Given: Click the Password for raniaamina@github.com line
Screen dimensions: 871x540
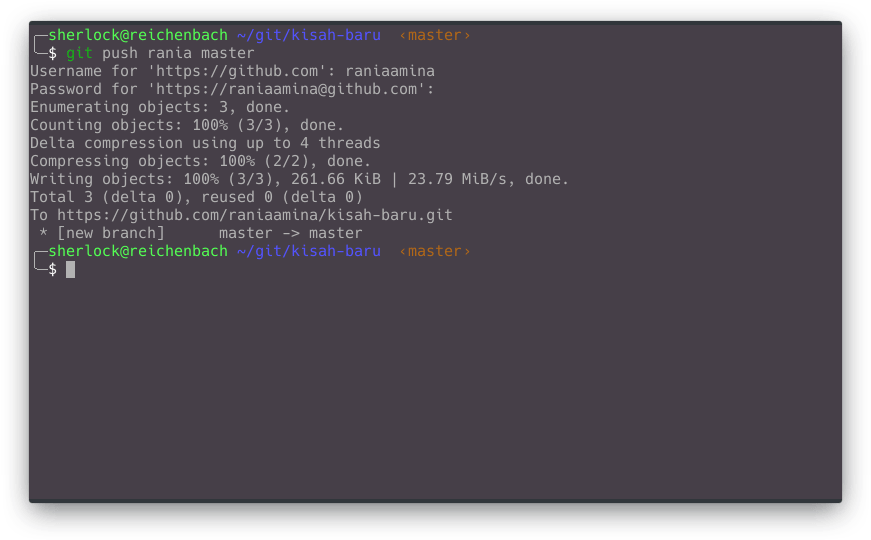Looking at the screenshot, I should [x=232, y=89].
